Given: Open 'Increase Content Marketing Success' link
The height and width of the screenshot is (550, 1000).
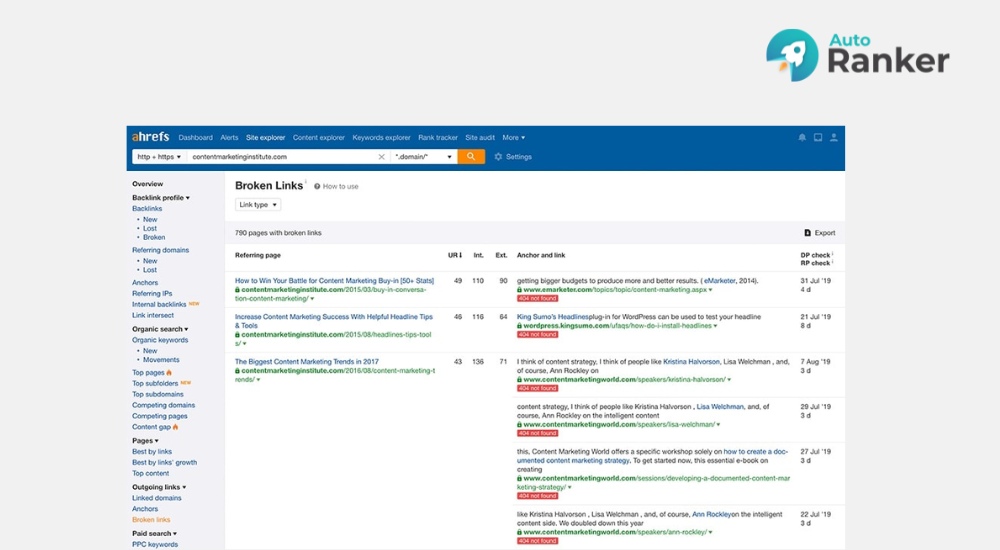Looking at the screenshot, I should point(334,321).
